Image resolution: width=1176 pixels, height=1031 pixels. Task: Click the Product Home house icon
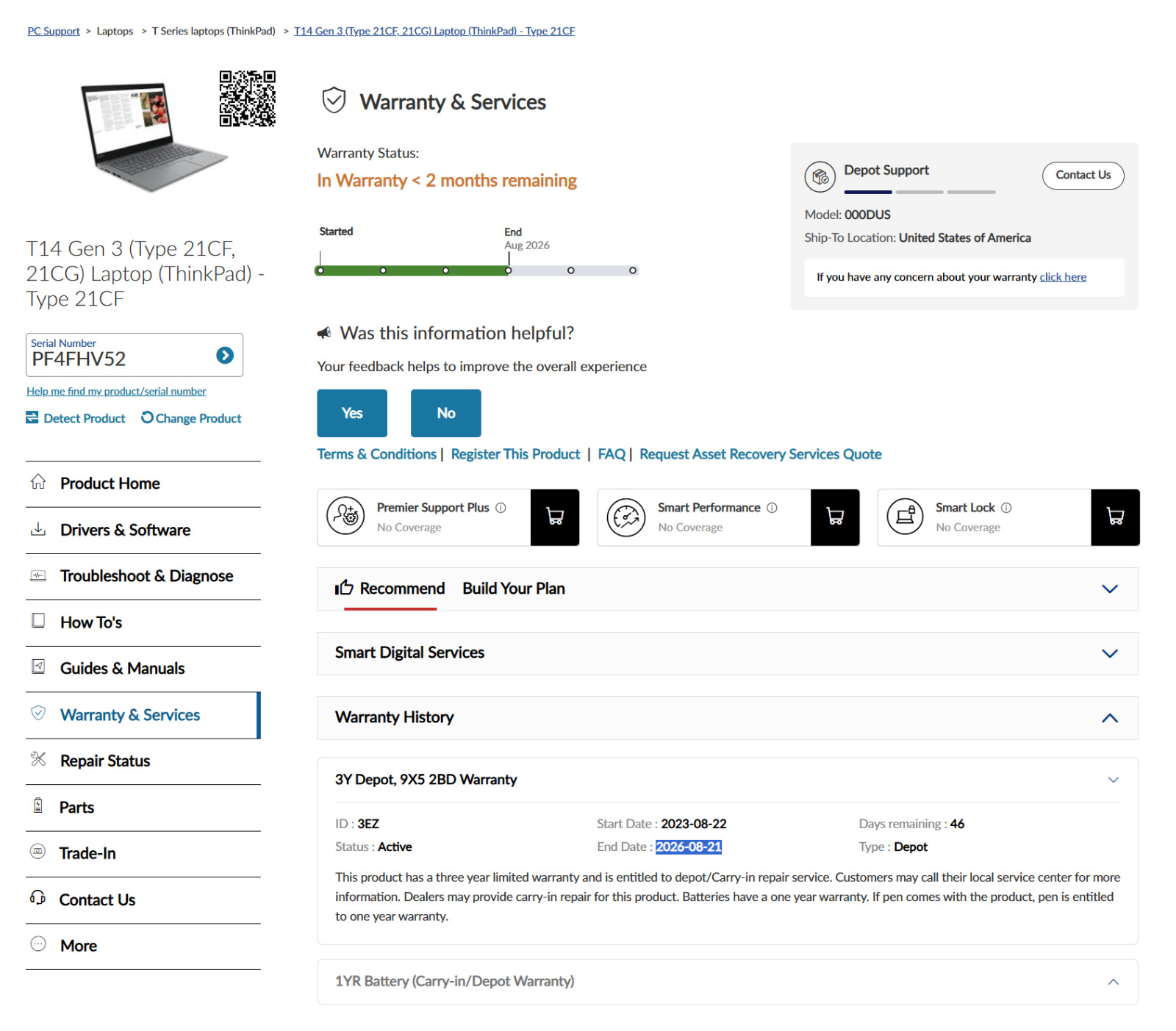pyautogui.click(x=38, y=482)
